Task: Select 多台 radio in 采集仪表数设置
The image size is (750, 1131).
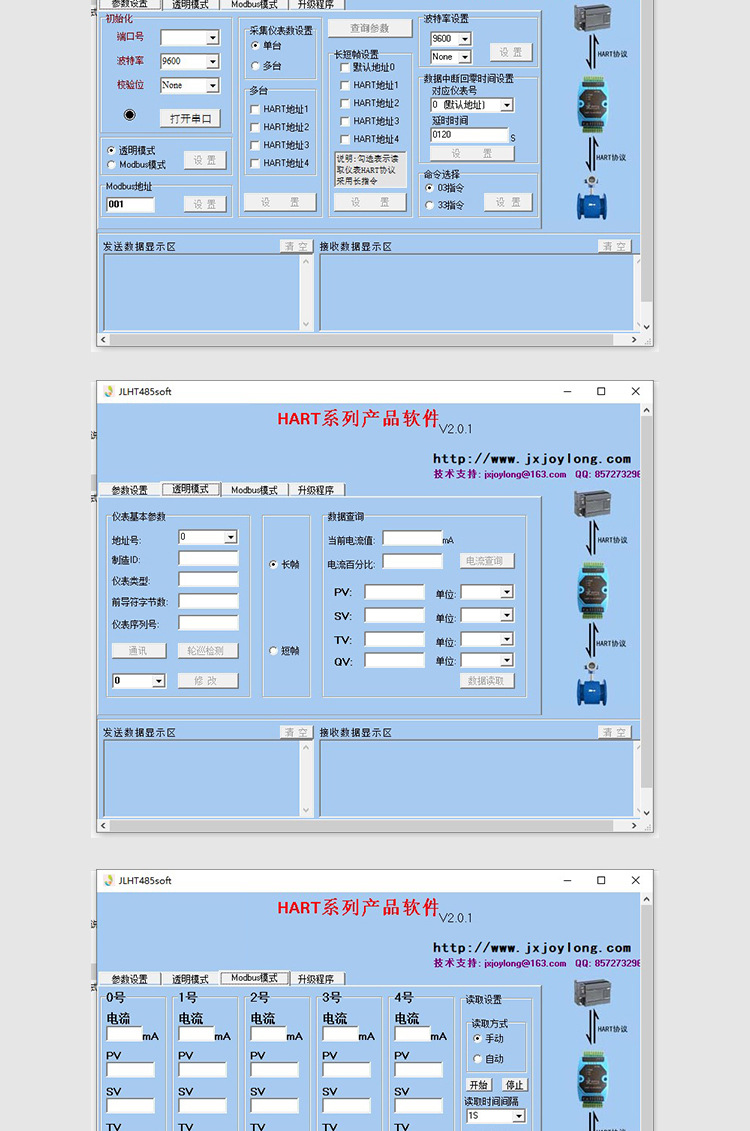Action: pyautogui.click(x=255, y=66)
